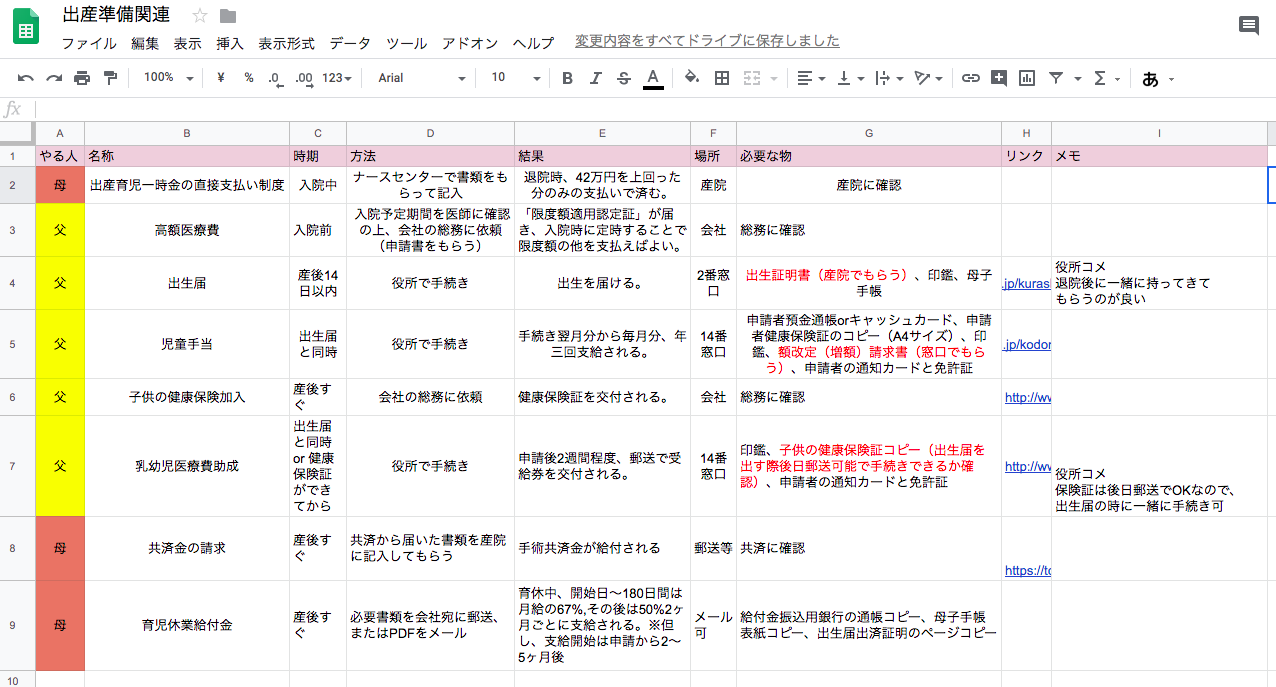
Task: Open the font size 10 dropdown
Action: click(x=515, y=78)
